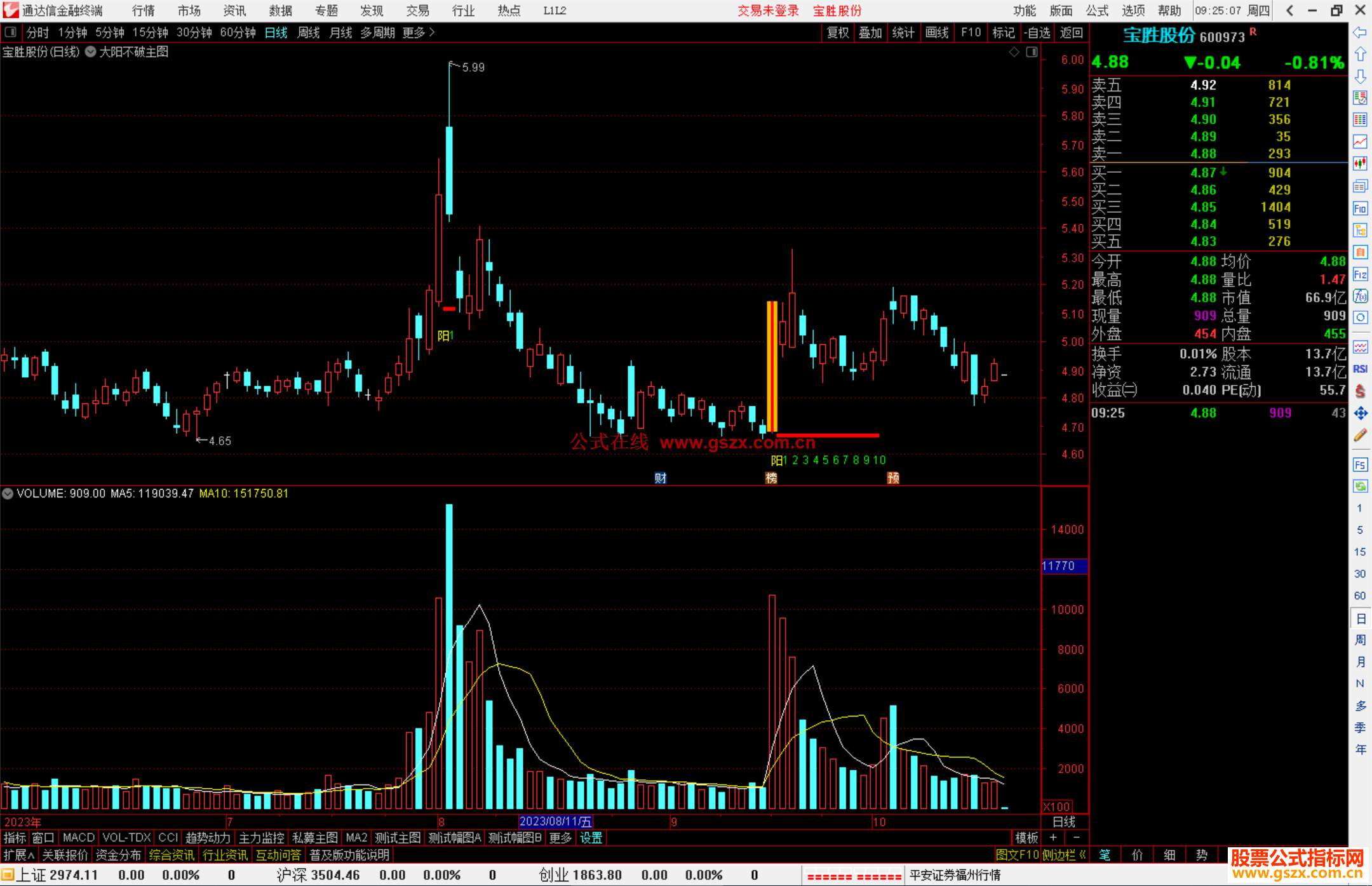Click the 设置 link in indicator bar

pyautogui.click(x=591, y=838)
